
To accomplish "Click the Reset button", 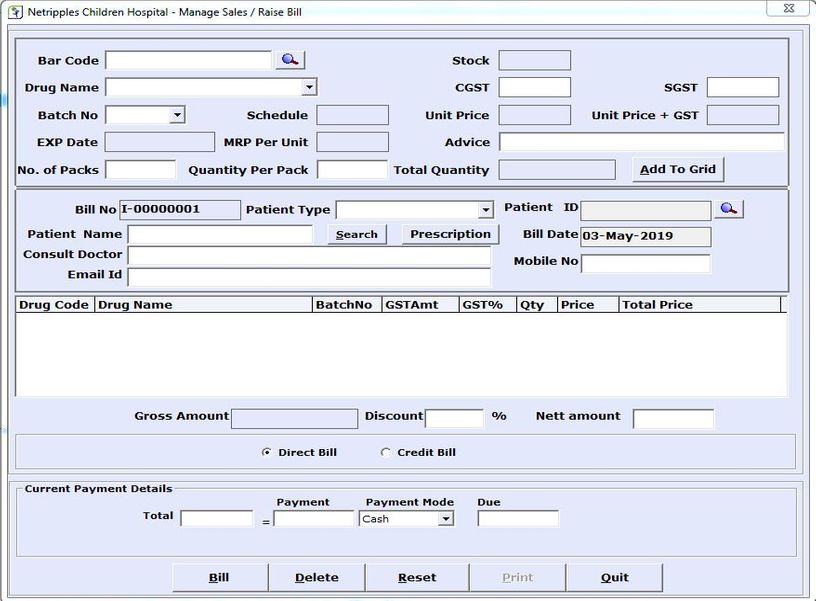I will pyautogui.click(x=417, y=578).
